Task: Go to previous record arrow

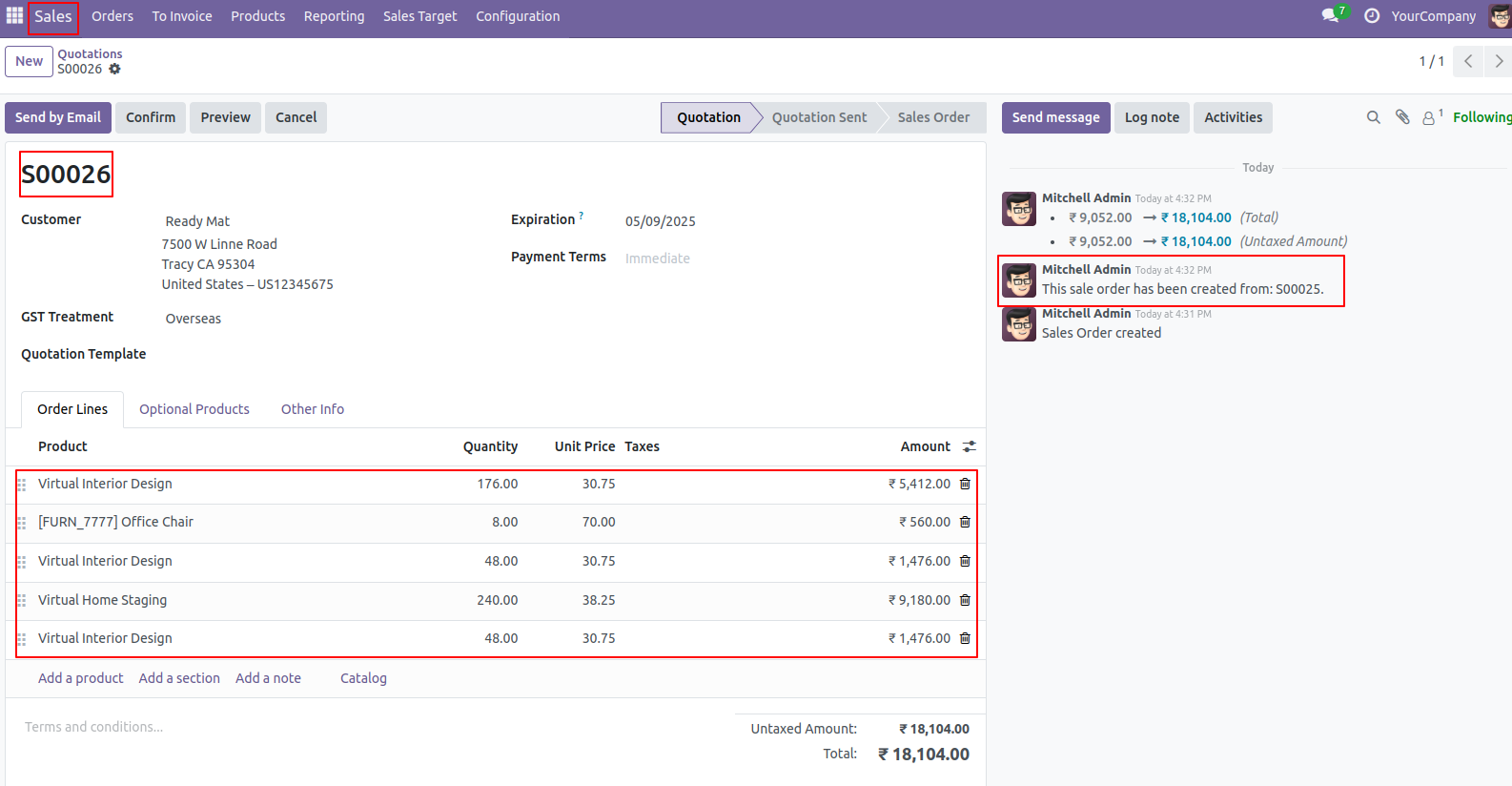Action: 1468,62
